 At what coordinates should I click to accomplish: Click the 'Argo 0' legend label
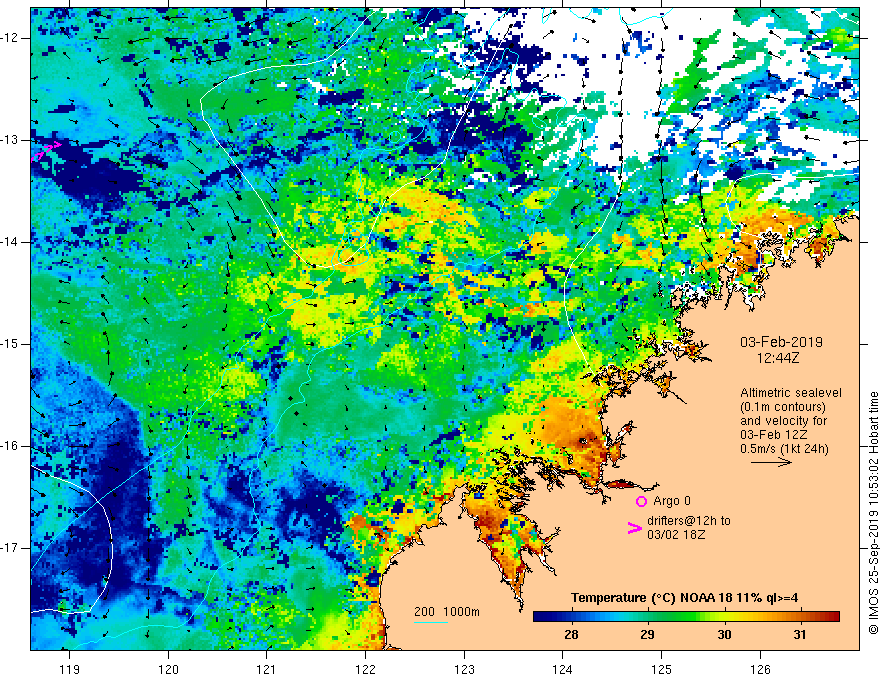tap(672, 501)
